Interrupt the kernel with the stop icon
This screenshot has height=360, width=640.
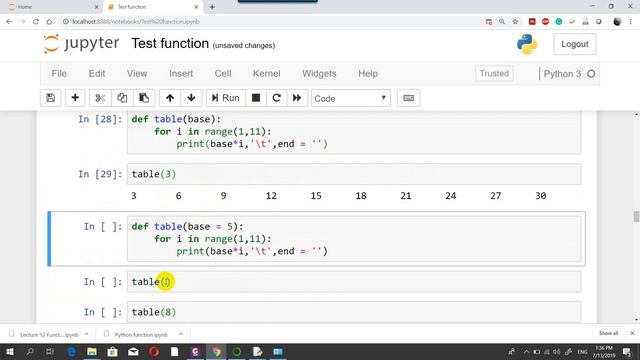coord(256,98)
